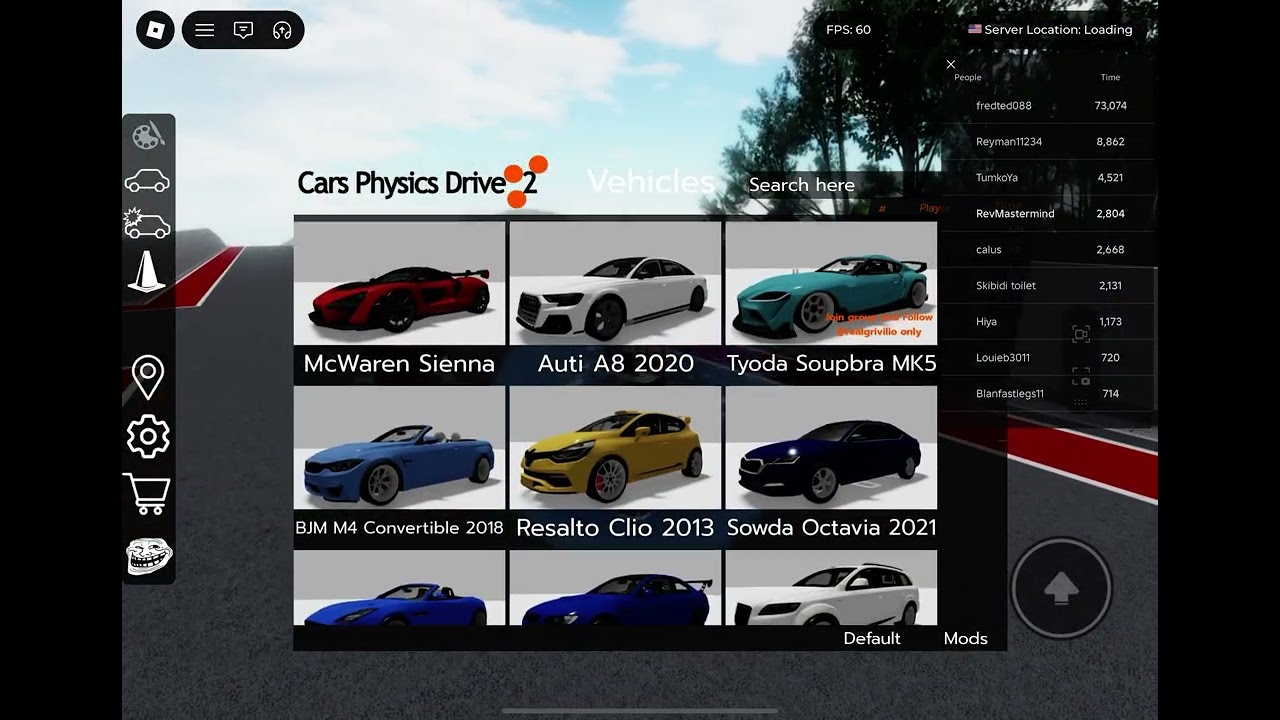Click the Vehicles heading
This screenshot has width=1280, height=720.
[651, 182]
